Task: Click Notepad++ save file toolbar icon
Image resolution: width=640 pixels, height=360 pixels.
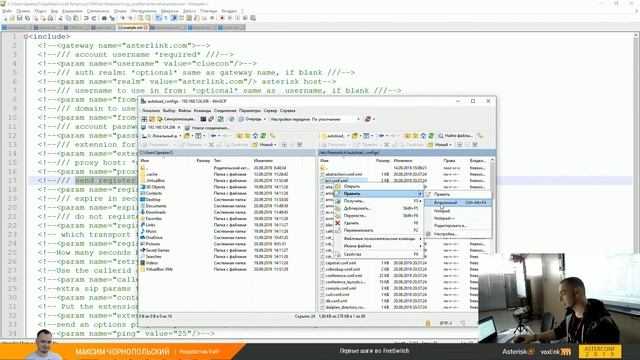Action: point(20,18)
